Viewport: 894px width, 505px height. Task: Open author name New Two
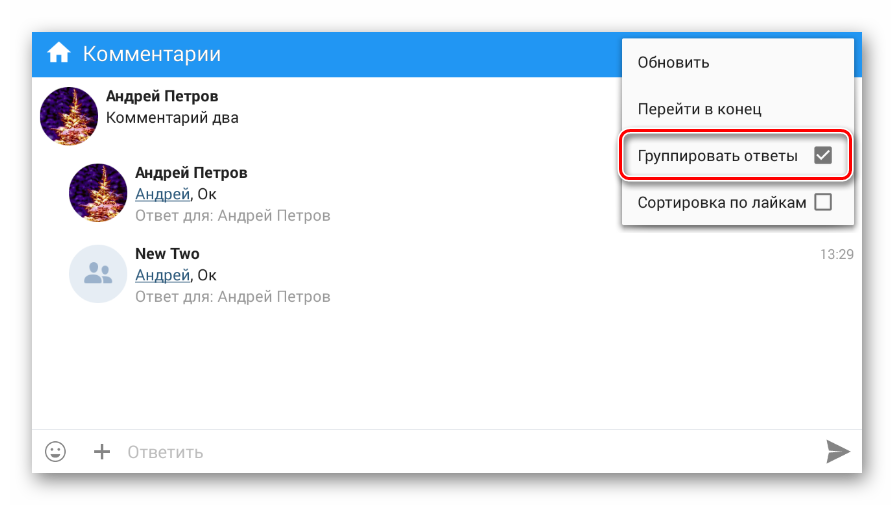[167, 254]
